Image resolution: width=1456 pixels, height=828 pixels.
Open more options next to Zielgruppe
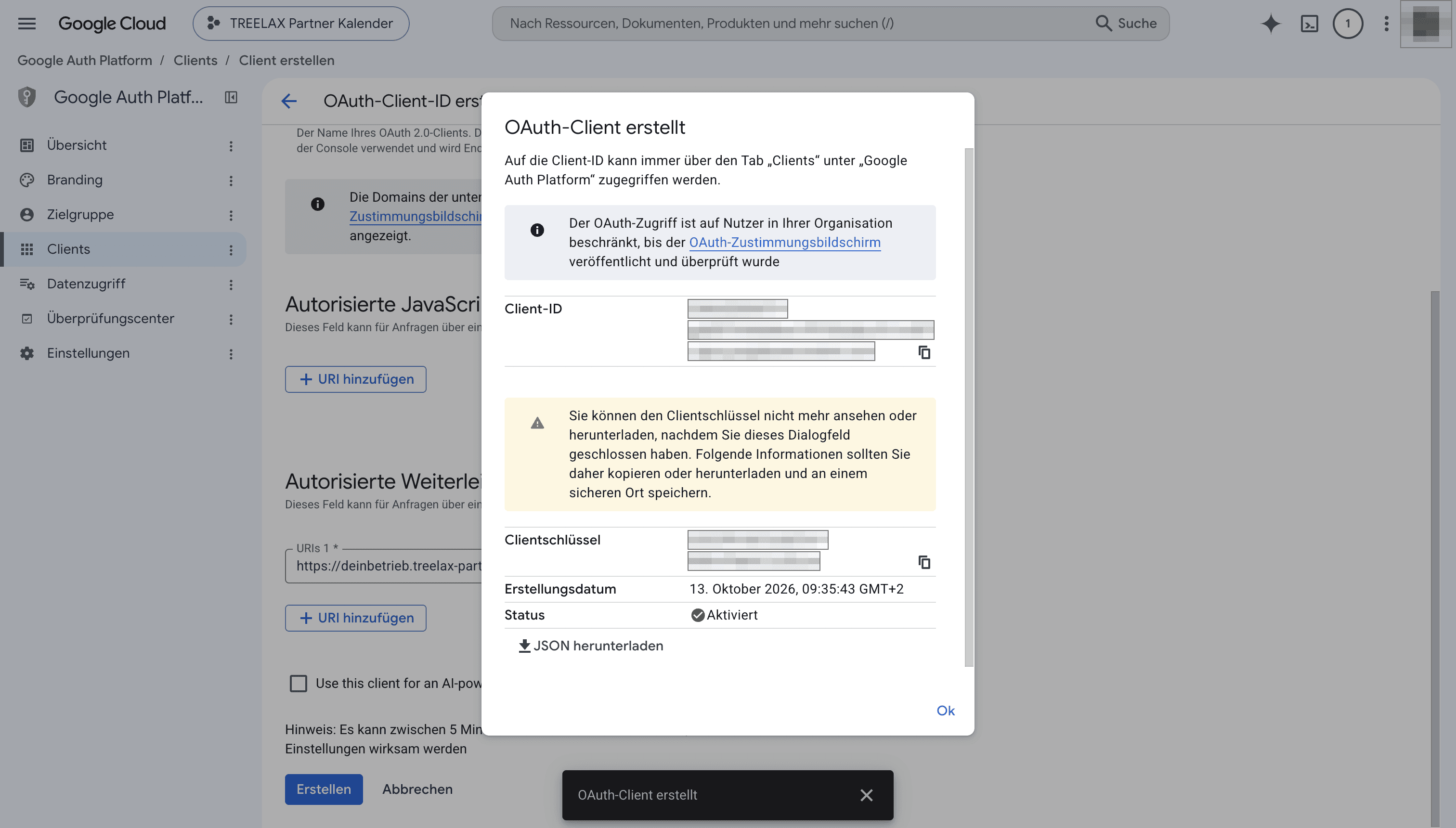tap(231, 216)
